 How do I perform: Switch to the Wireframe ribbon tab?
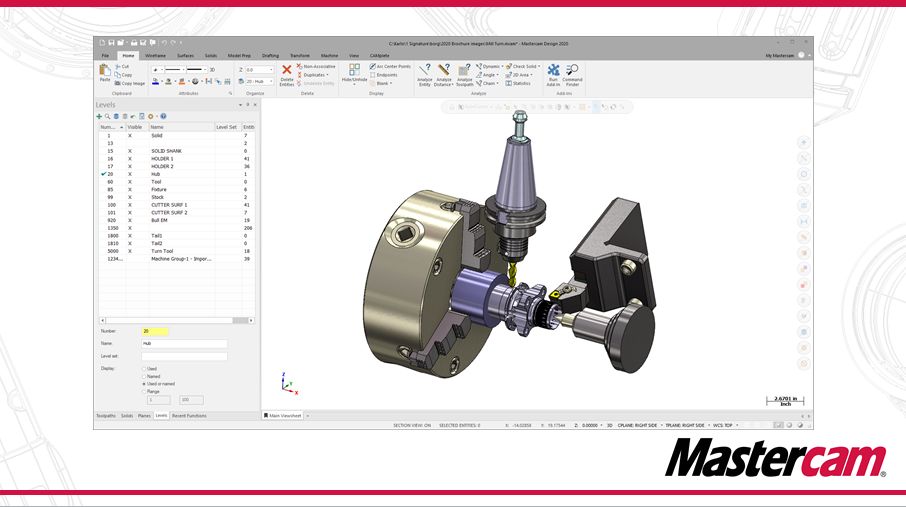tap(155, 55)
